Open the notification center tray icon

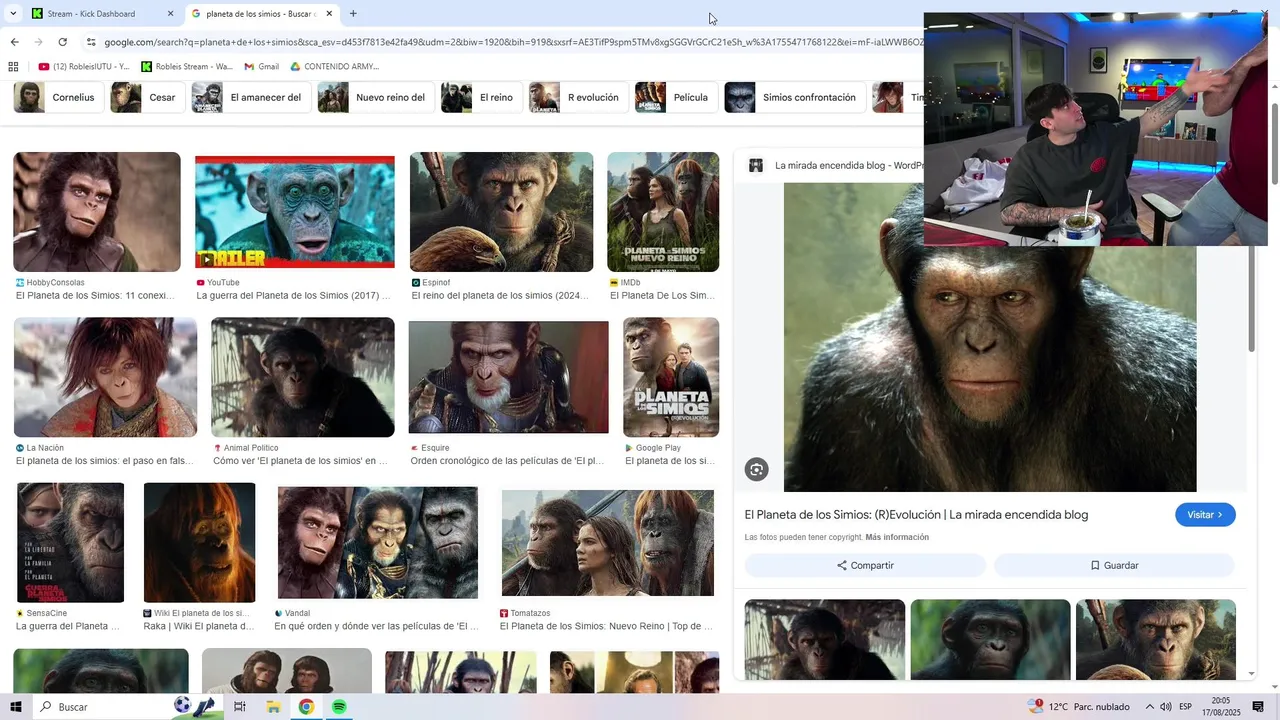pos(1258,707)
